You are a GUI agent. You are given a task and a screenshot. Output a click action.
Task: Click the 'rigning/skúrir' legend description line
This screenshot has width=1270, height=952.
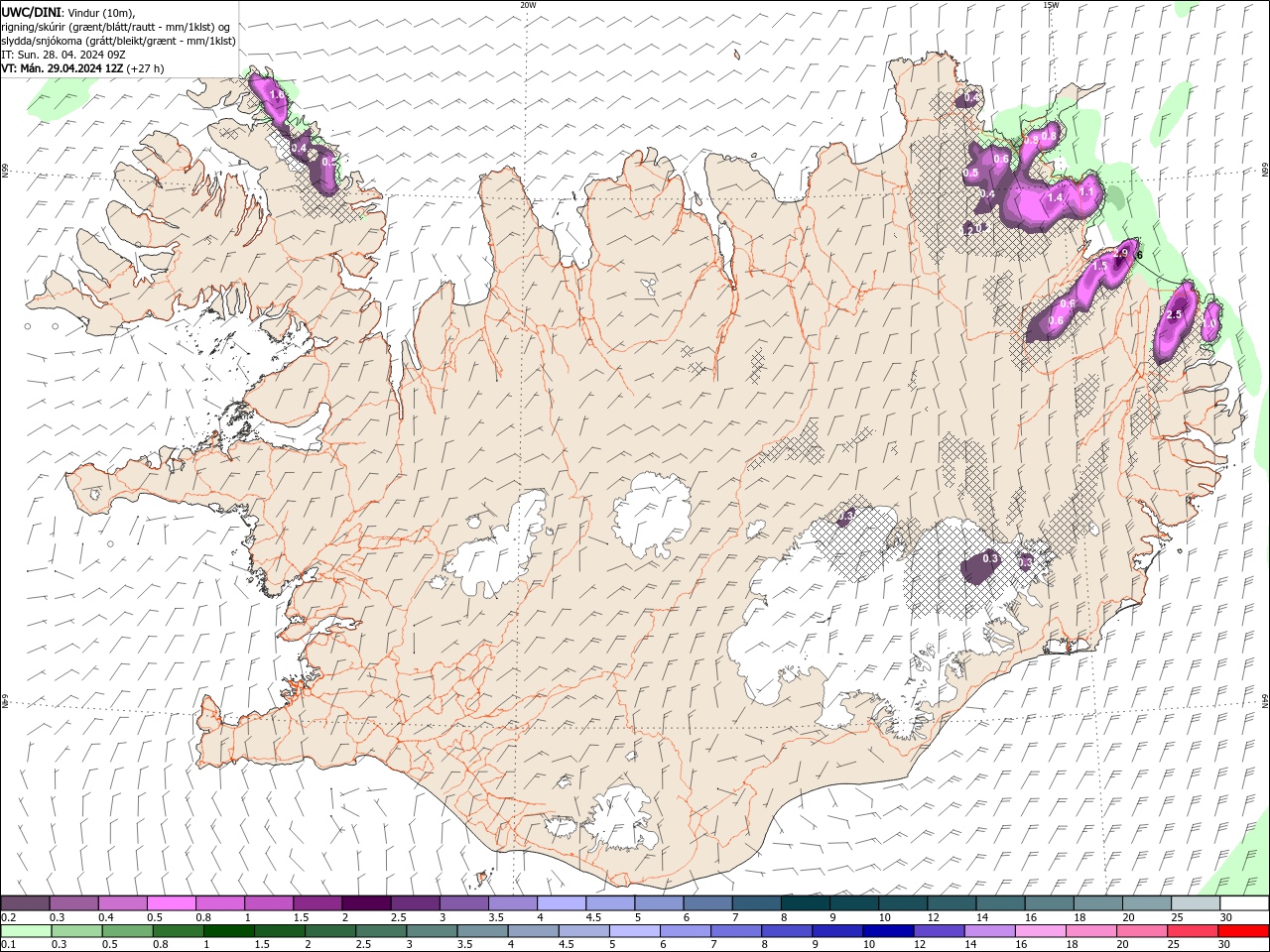[x=117, y=27]
